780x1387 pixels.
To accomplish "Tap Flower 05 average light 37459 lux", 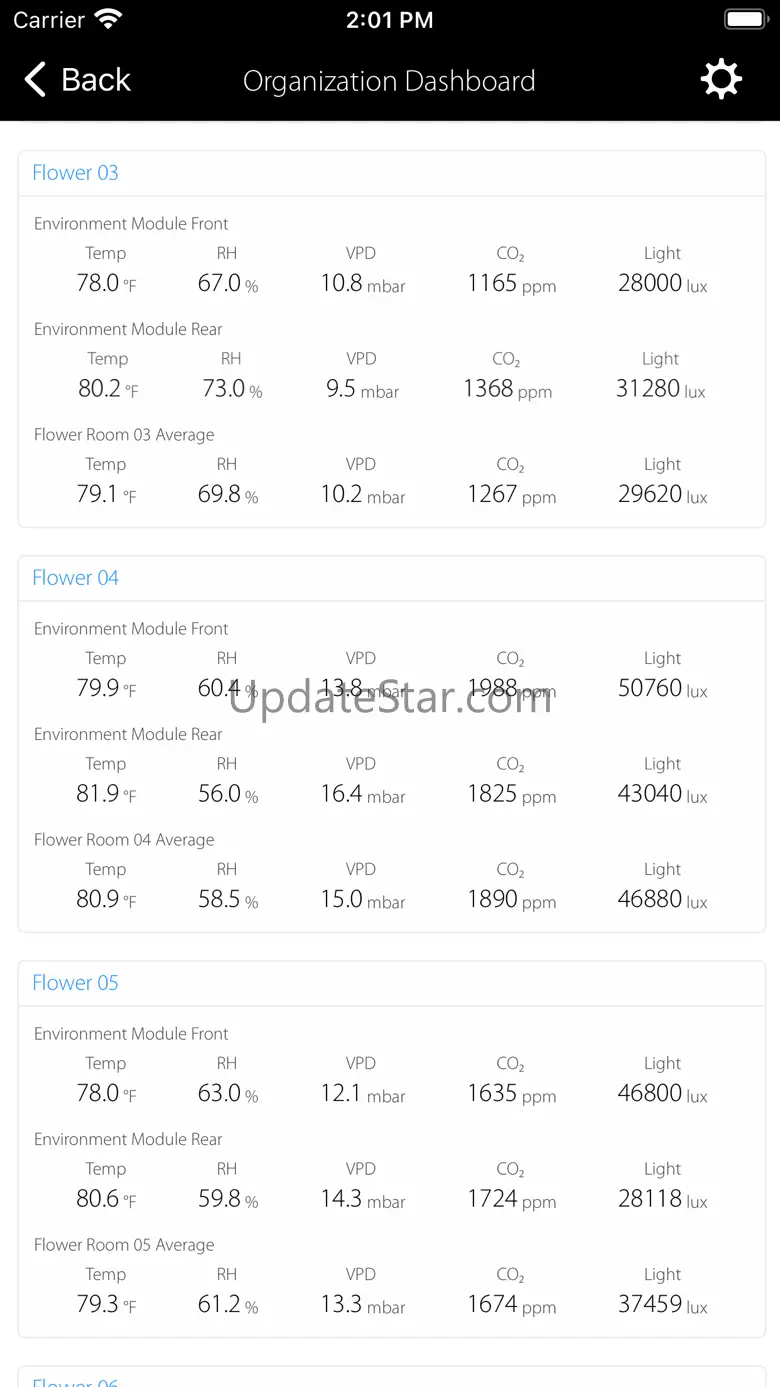I will tap(662, 1304).
